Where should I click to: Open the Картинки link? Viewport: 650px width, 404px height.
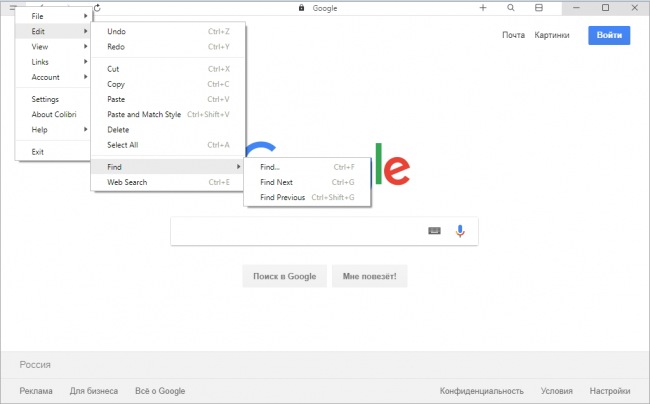point(552,35)
